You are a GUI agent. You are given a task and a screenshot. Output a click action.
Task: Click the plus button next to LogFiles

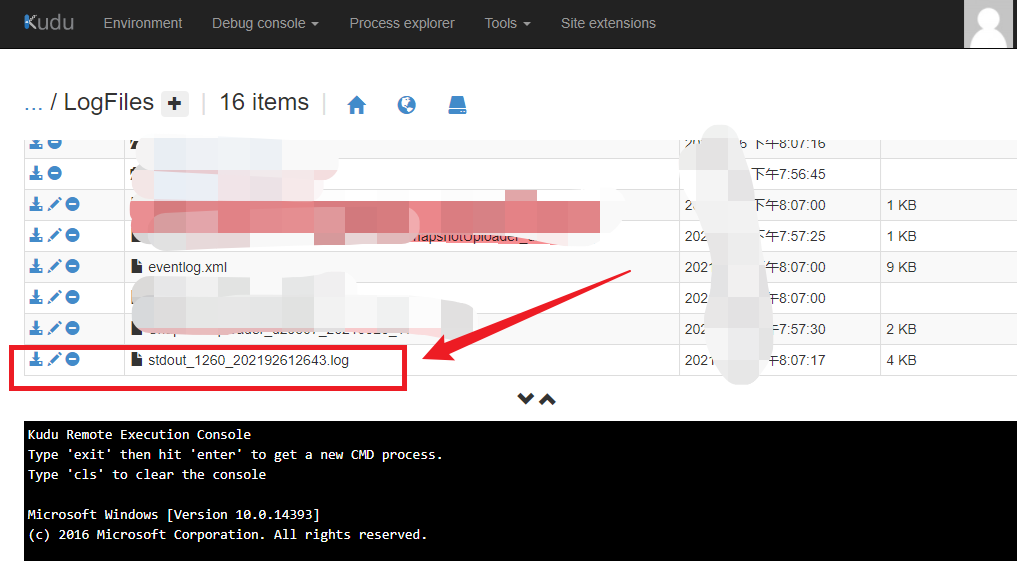(x=175, y=103)
